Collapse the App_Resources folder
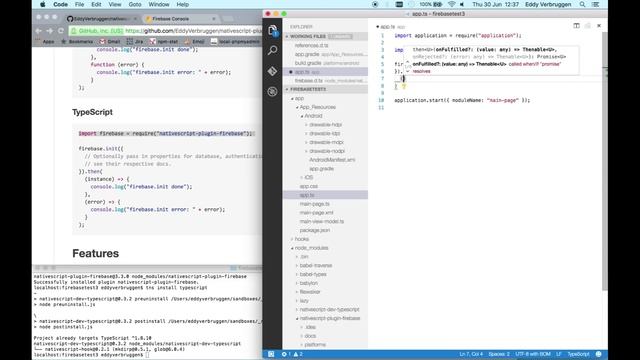Image resolution: width=640 pixels, height=360 pixels. [297, 107]
